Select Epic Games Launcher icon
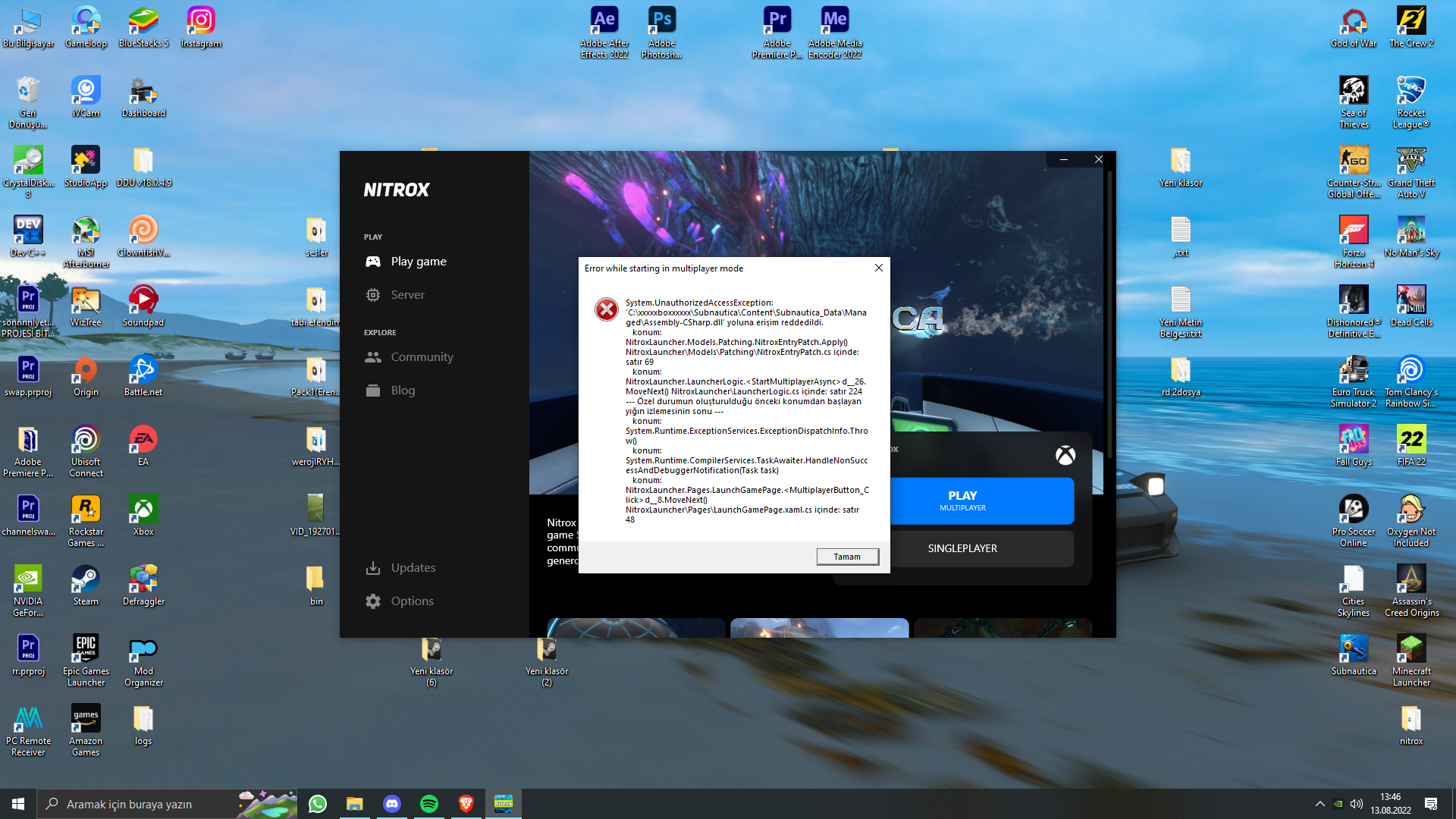The width and height of the screenshot is (1456, 819). (x=86, y=661)
